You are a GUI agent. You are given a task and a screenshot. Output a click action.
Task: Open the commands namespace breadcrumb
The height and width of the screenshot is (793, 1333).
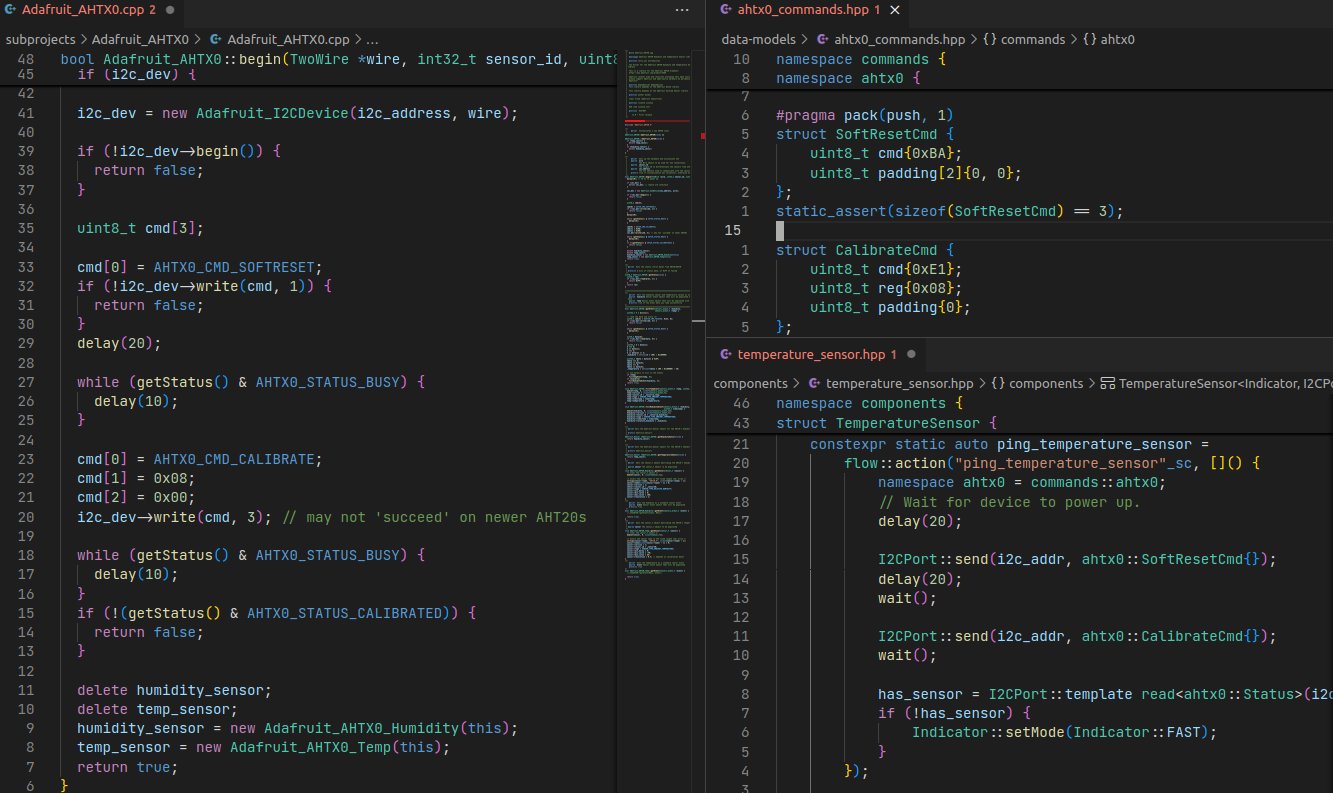(1033, 40)
